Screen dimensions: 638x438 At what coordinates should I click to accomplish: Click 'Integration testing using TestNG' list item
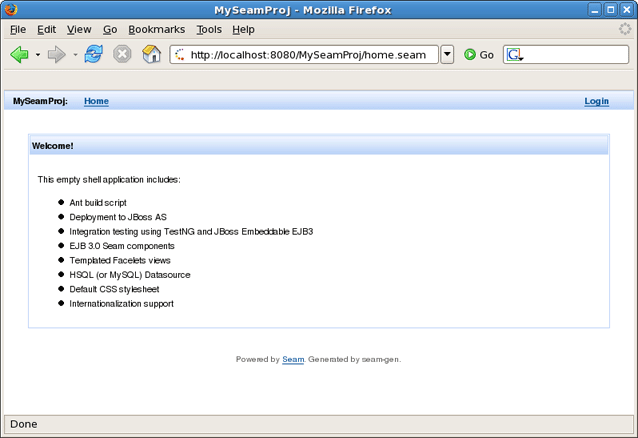191,232
